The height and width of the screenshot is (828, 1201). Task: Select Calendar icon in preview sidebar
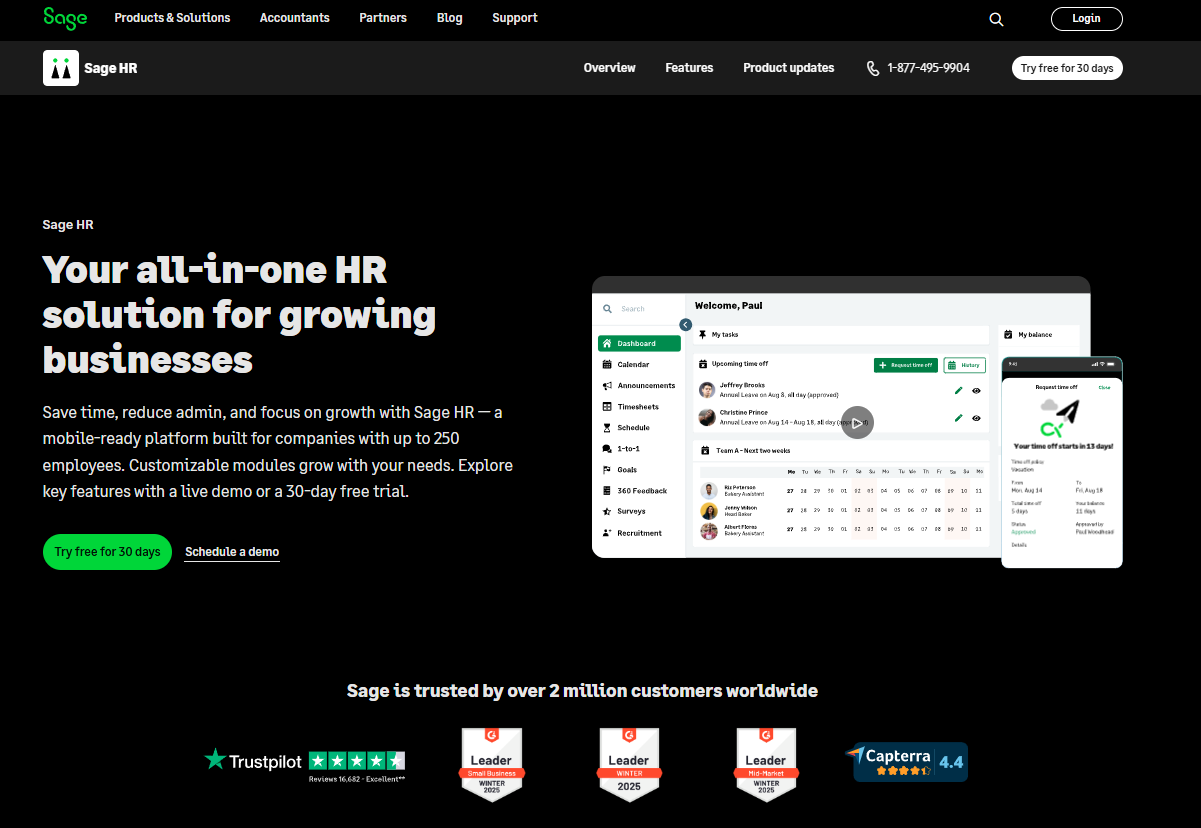[607, 364]
